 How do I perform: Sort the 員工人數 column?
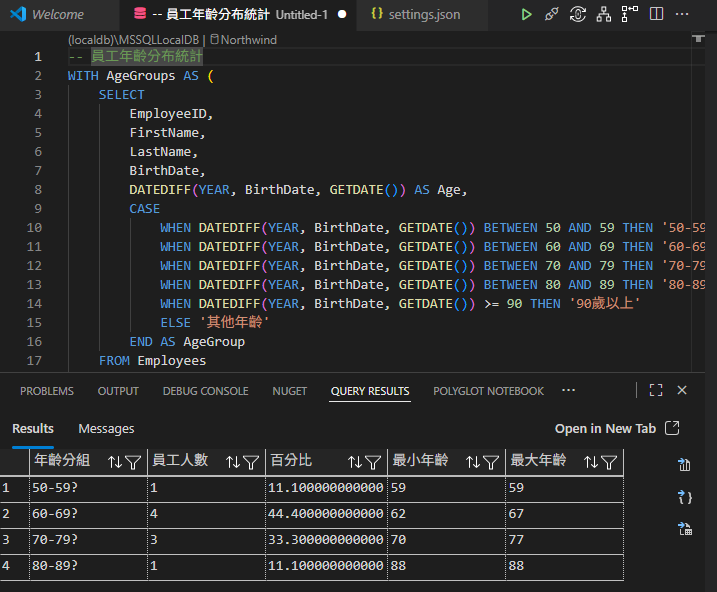click(x=234, y=462)
